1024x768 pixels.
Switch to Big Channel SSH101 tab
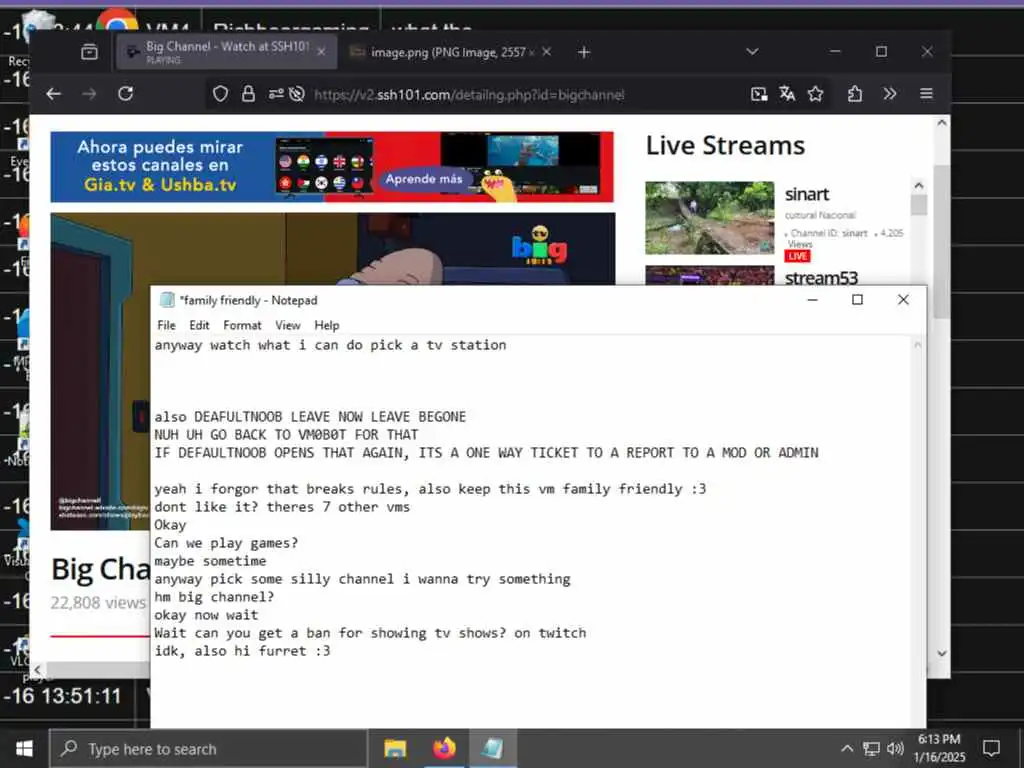pos(227,52)
